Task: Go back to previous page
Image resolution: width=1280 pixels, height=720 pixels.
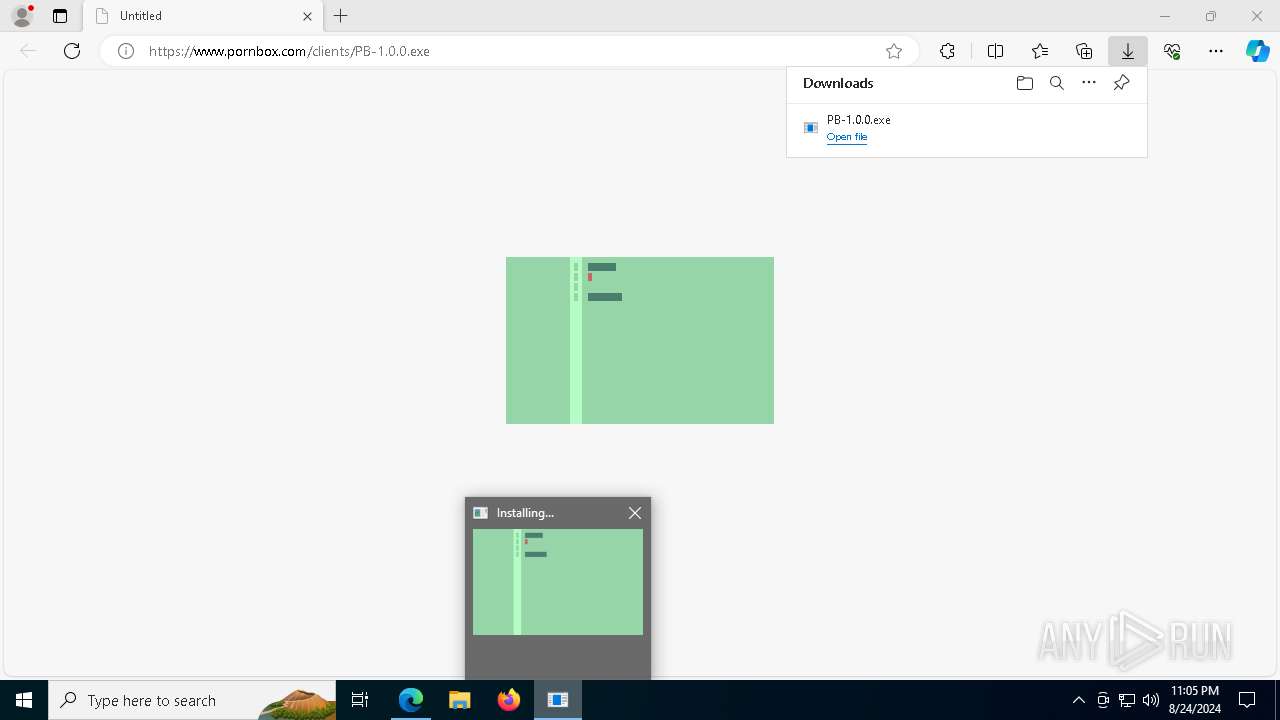Action: (x=28, y=51)
